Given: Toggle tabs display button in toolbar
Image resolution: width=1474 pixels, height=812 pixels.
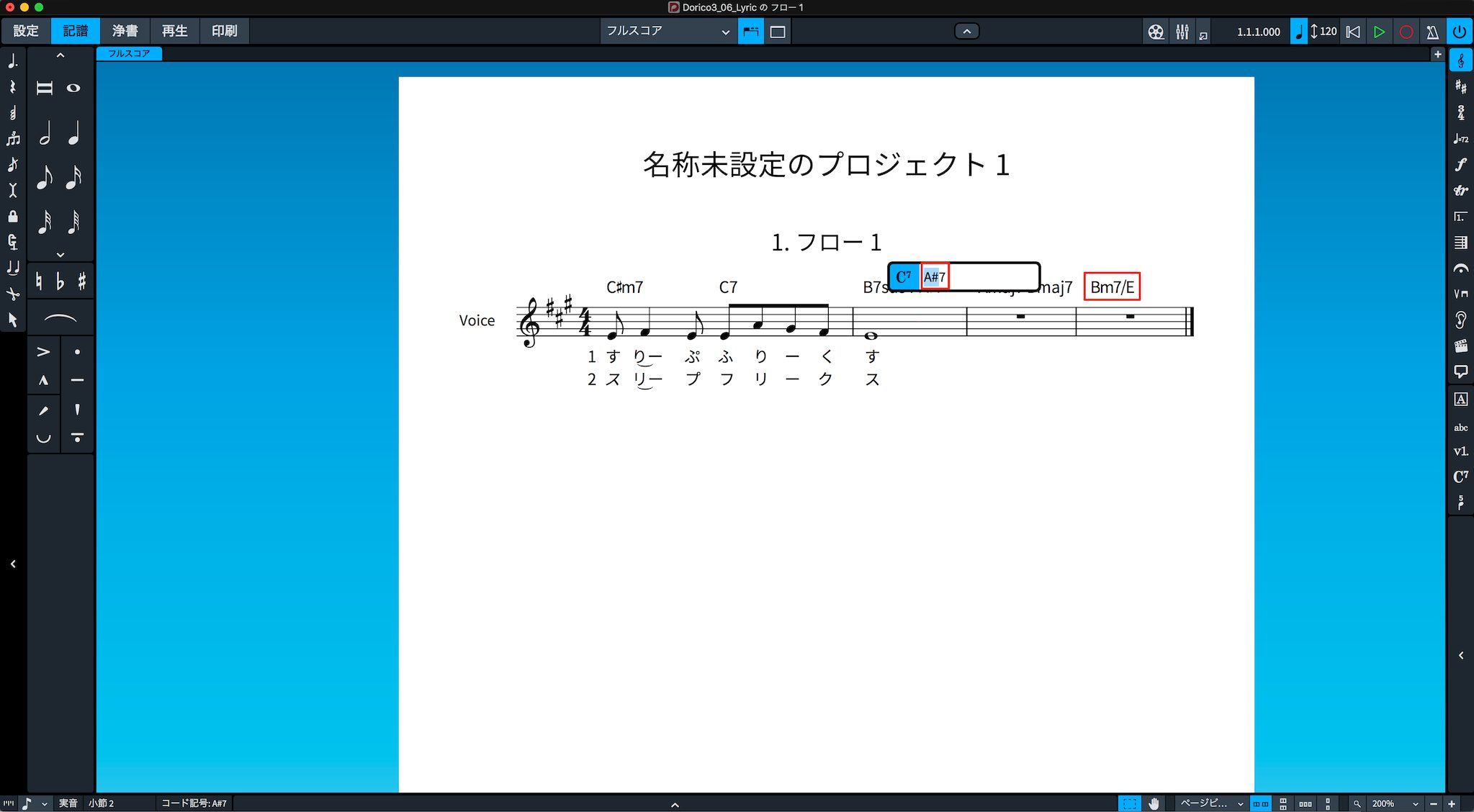Looking at the screenshot, I should (751, 32).
